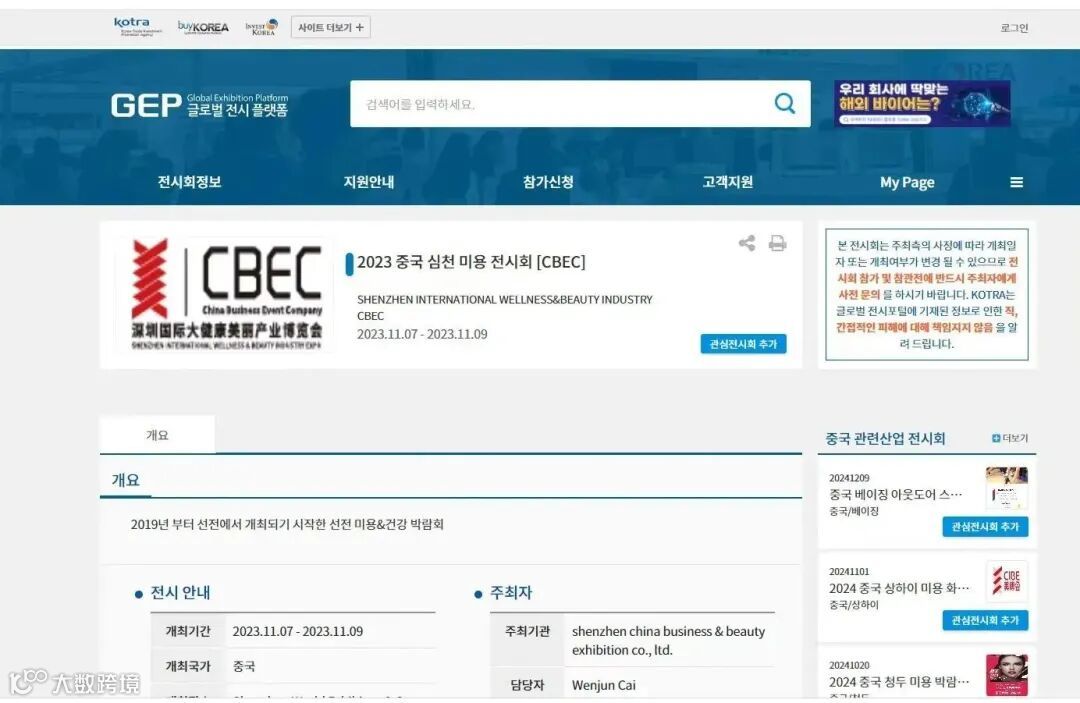1080x703 pixels.
Task: Click the KOTRA logo link
Action: pos(138,27)
